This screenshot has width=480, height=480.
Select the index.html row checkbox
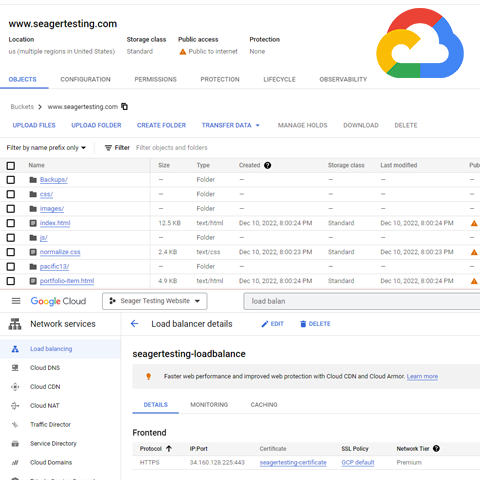coord(11,223)
